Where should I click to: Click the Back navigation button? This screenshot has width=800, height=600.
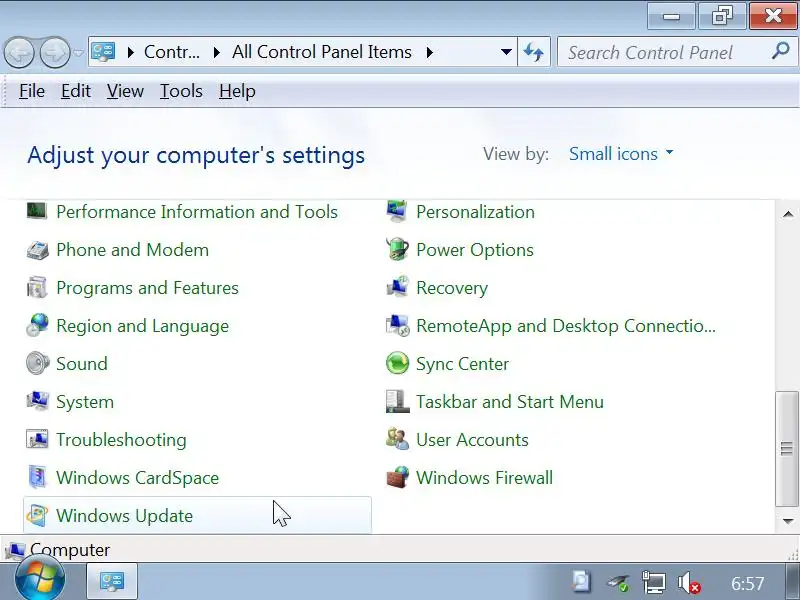19,53
